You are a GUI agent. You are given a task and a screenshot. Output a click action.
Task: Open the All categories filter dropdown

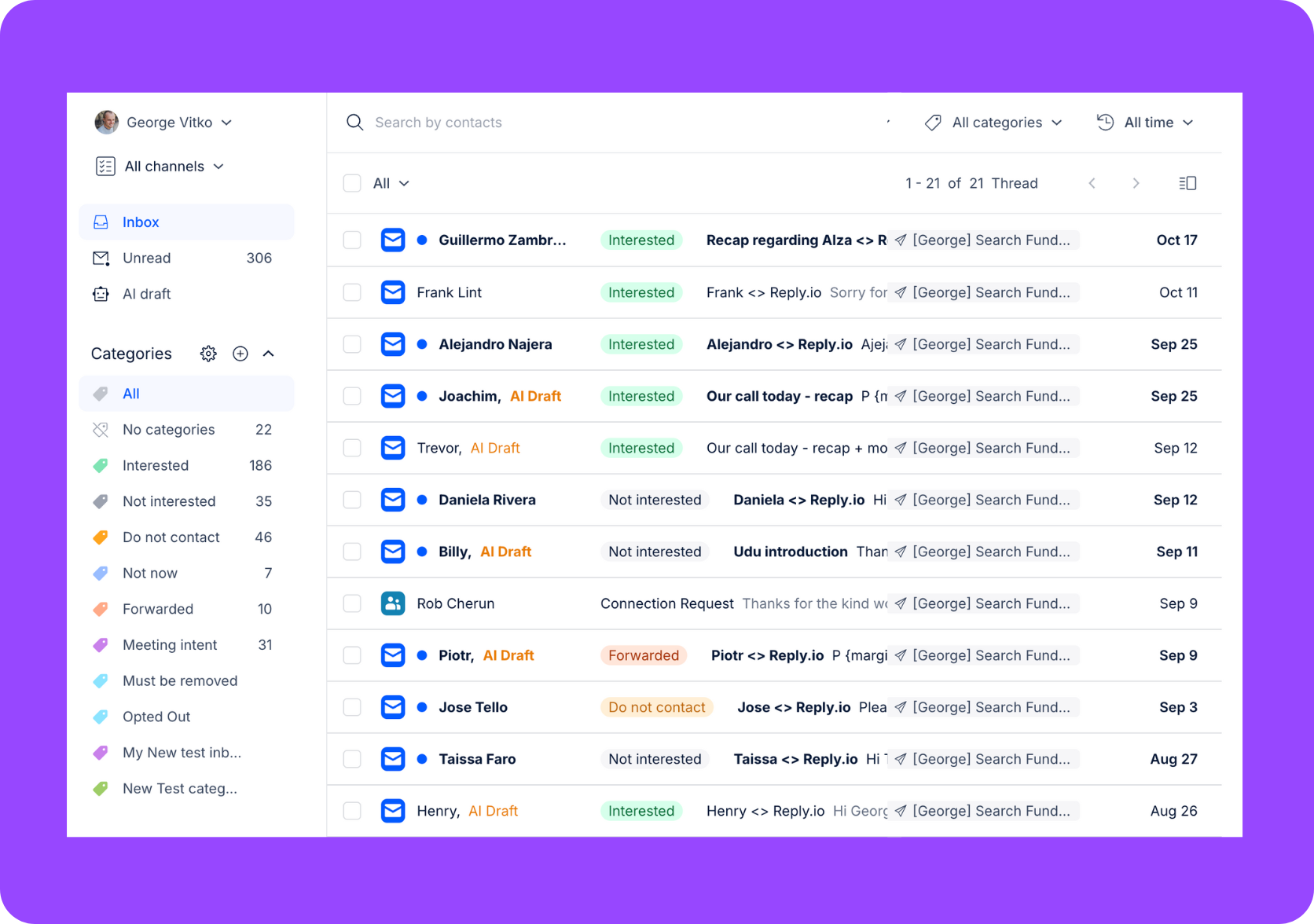pos(994,123)
